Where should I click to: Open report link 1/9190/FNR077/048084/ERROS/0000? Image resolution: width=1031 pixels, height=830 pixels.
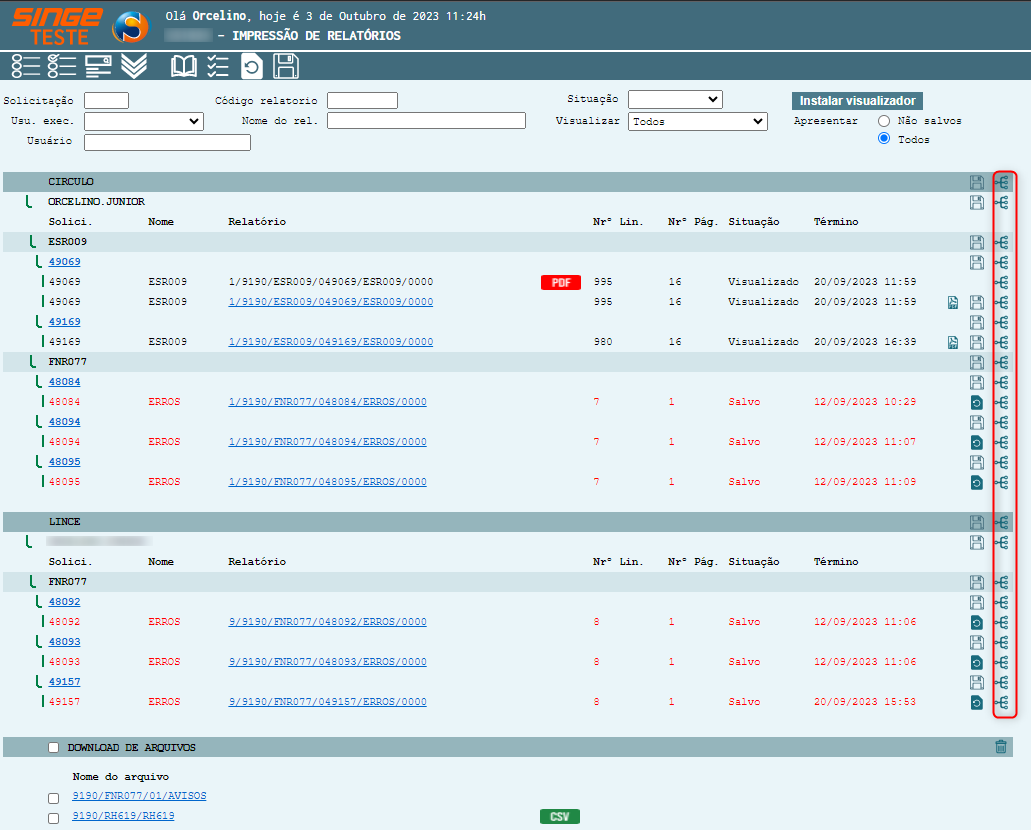pyautogui.click(x=327, y=402)
